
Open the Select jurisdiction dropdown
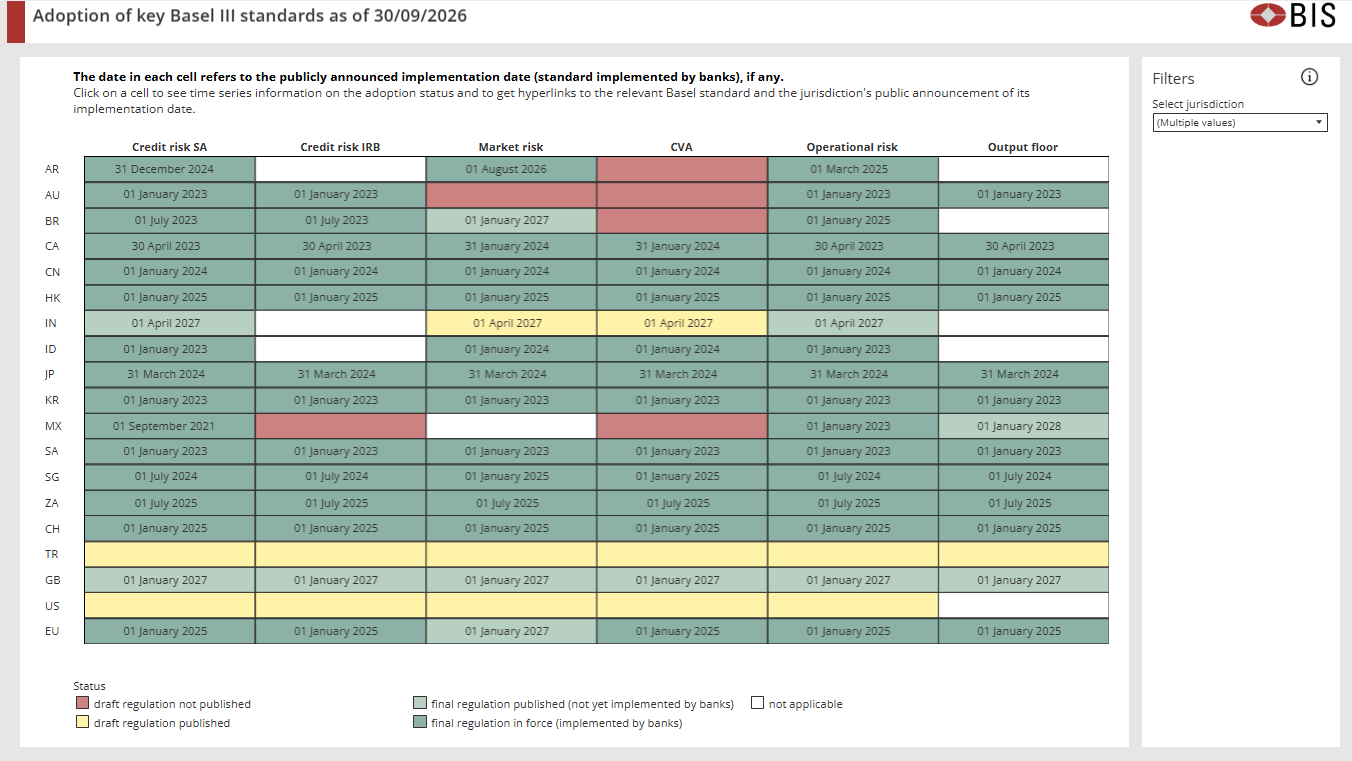coord(1240,123)
